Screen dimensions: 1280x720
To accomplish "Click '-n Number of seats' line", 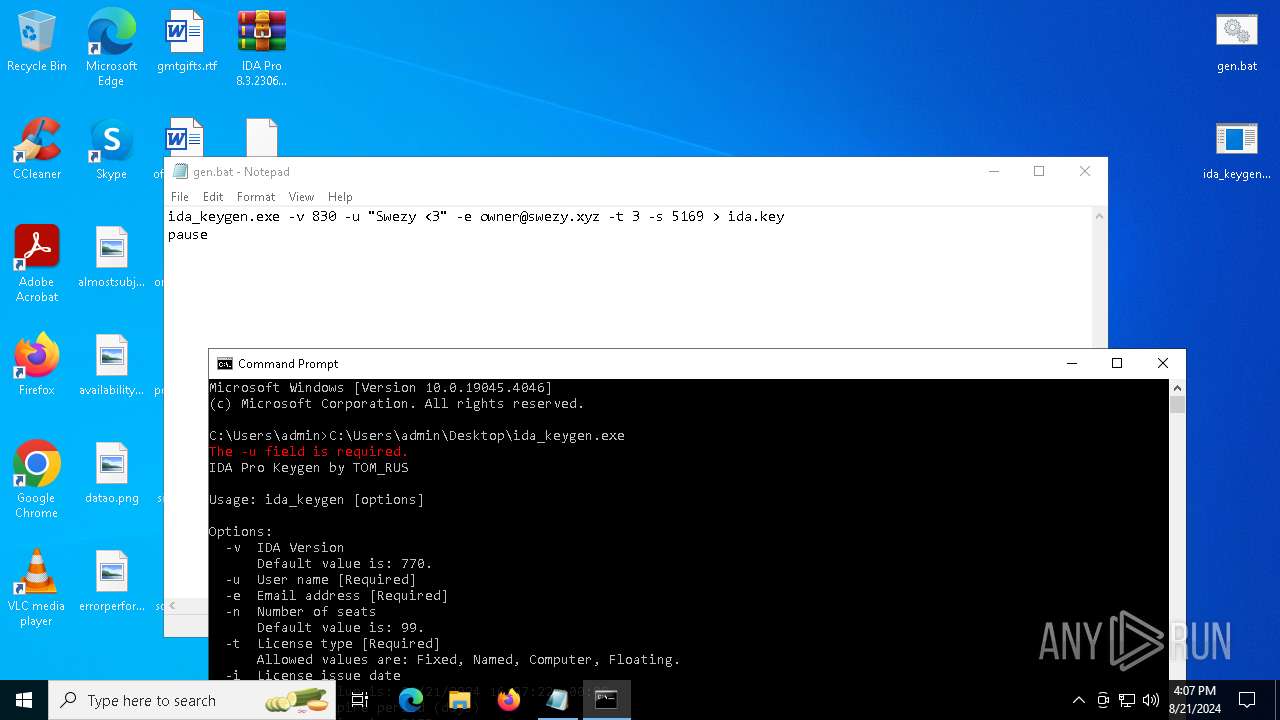I will pyautogui.click(x=300, y=612).
